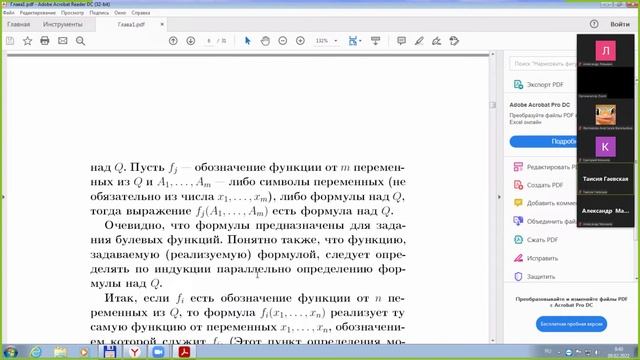Open the Edit menu
640x360 pixels.
38,13
